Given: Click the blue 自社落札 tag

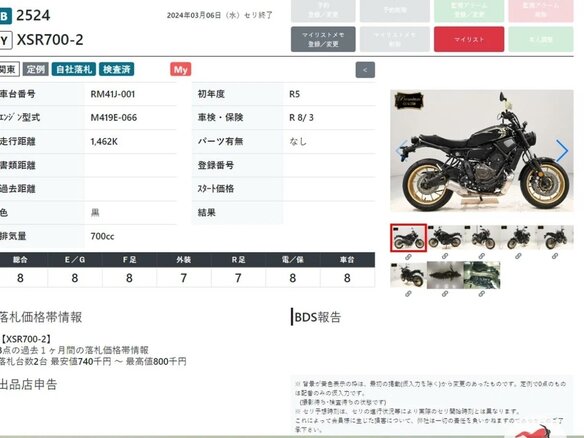Looking at the screenshot, I should tap(74, 69).
